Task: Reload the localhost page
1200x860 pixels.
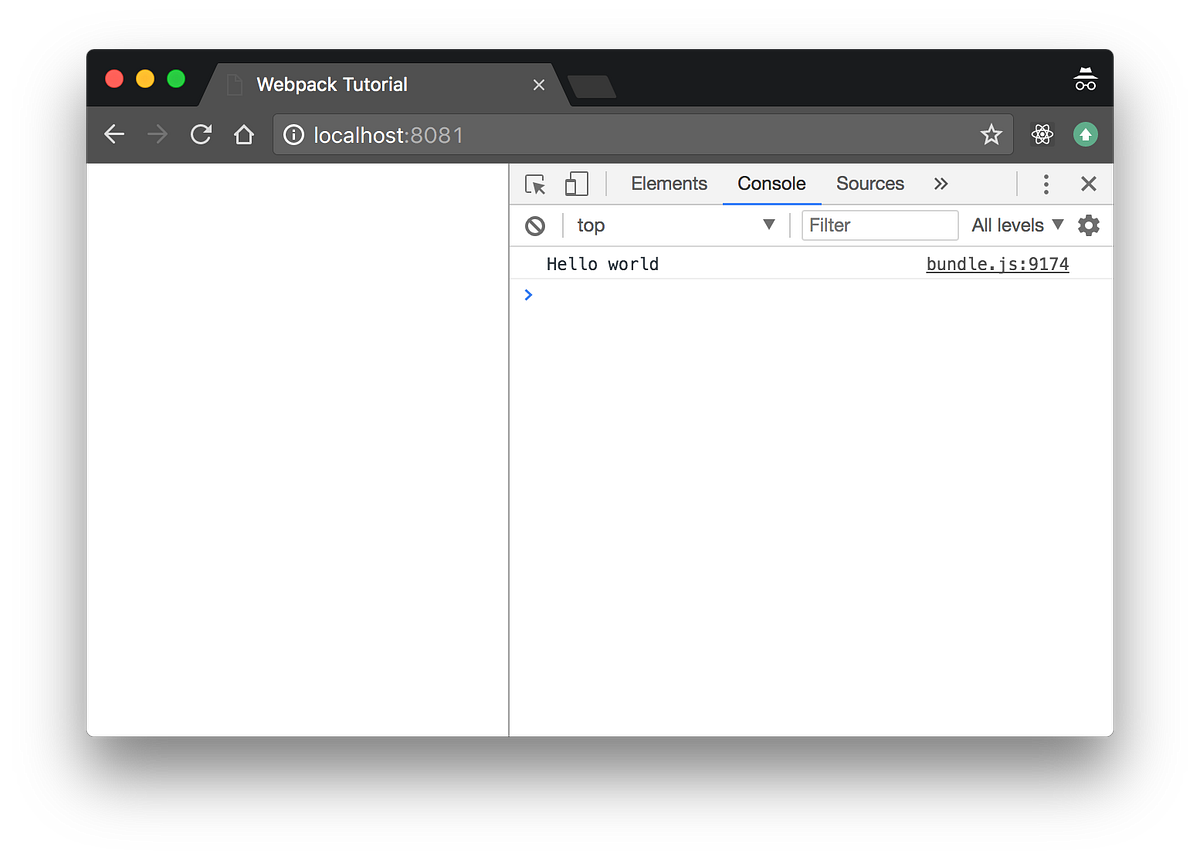Action: [201, 135]
